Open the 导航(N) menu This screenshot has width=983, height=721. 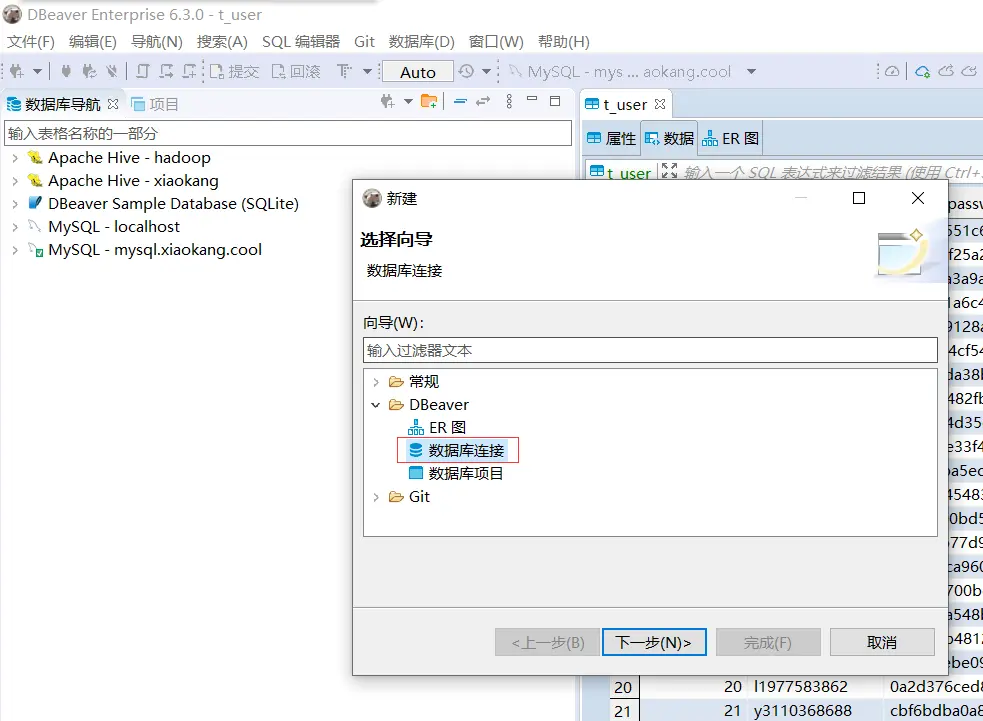pos(157,41)
